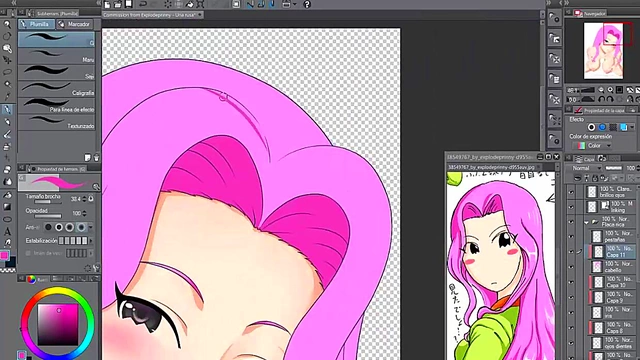Image resolution: width=640 pixels, height=360 pixels.
Task: Click the Navigator preview thumbnail
Action: pos(603,51)
